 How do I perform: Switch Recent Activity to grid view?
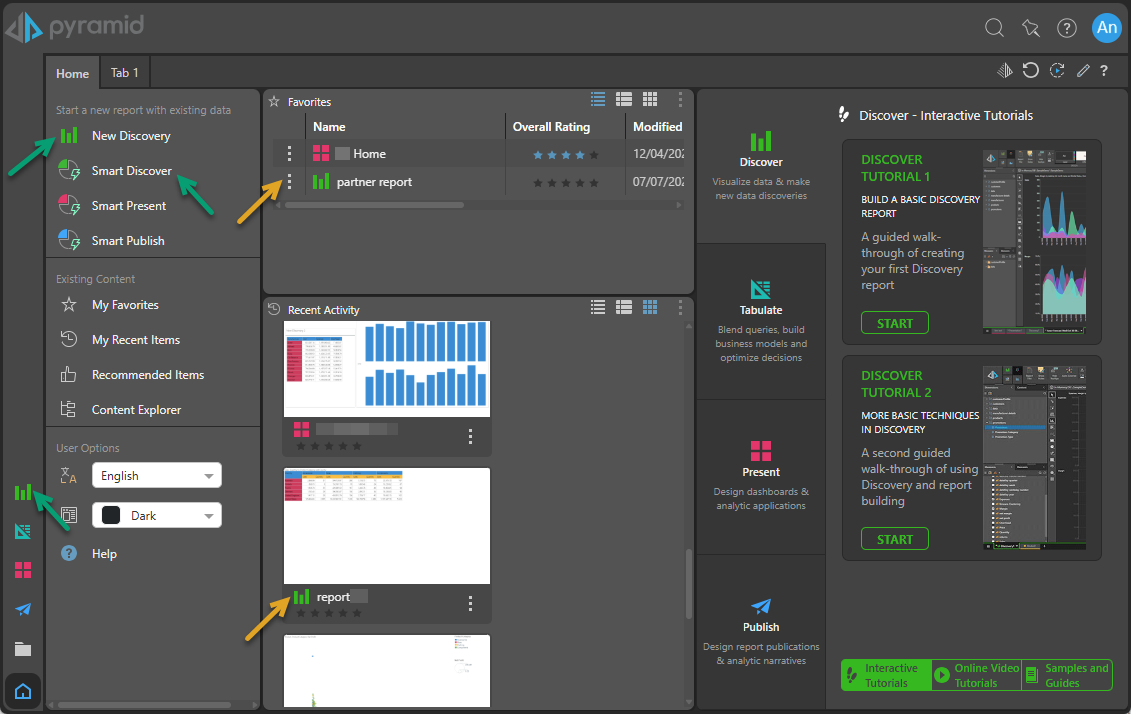pos(650,307)
